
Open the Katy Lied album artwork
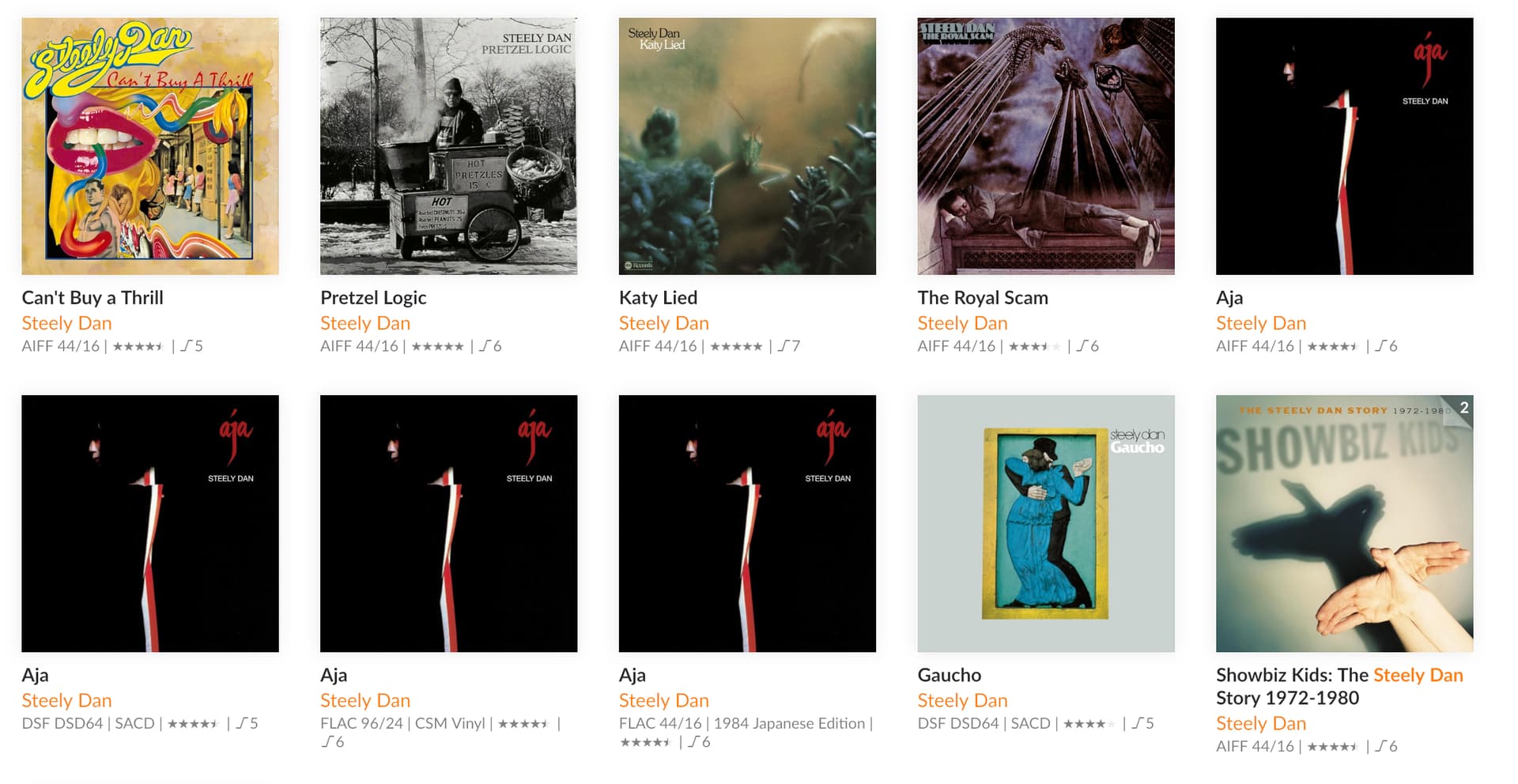point(747,146)
